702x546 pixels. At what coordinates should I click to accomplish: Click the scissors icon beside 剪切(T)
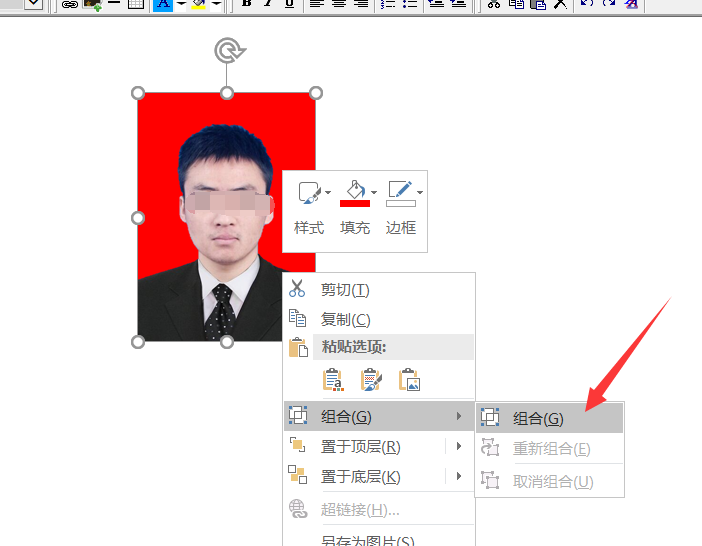click(x=297, y=289)
